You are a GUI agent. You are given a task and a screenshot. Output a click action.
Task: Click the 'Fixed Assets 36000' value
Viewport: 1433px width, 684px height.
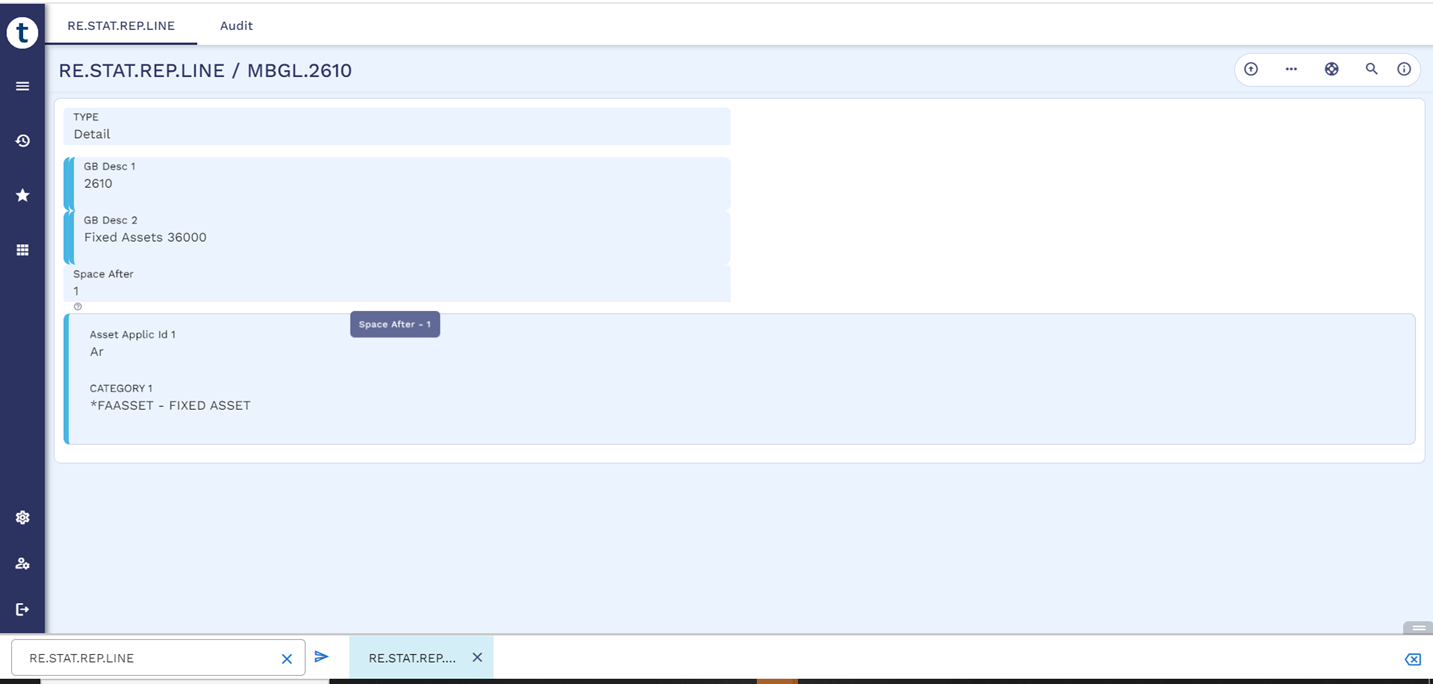point(145,238)
